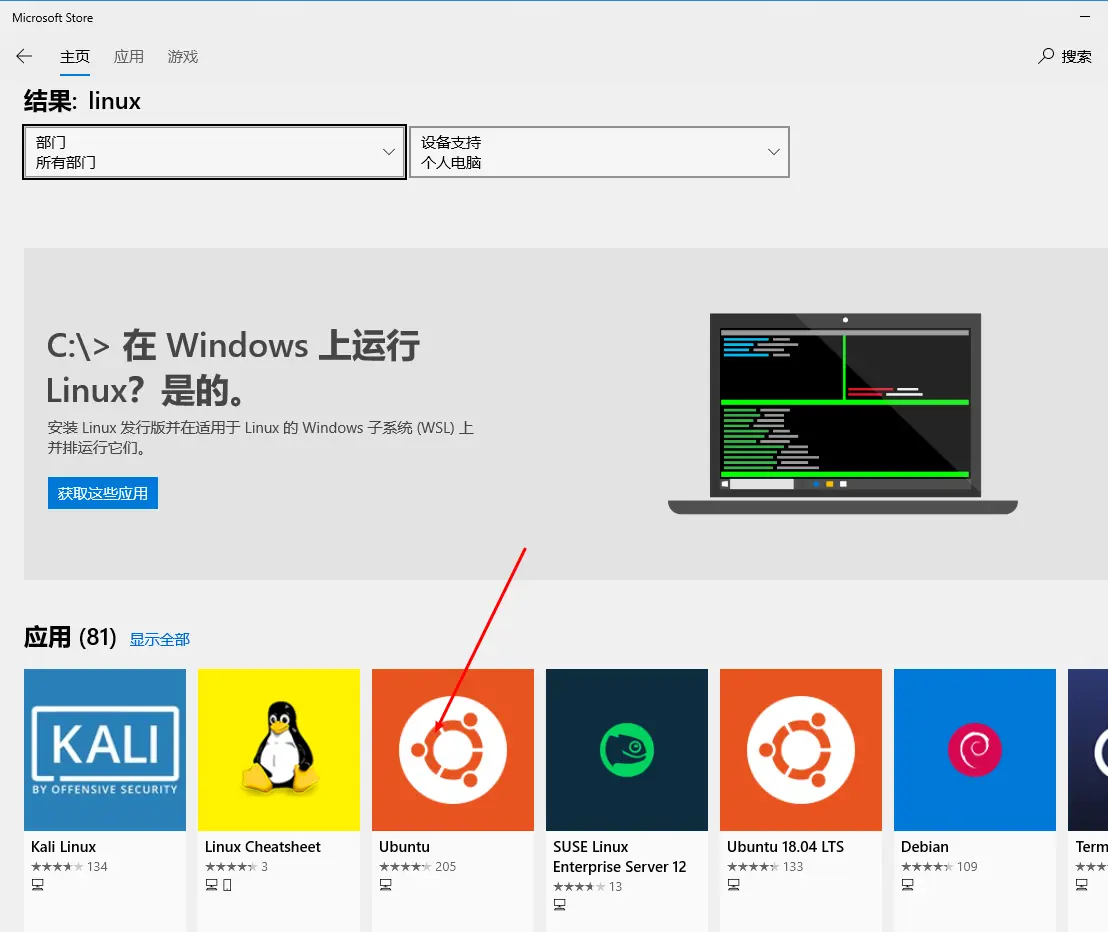The image size is (1108, 932).
Task: Click the PC device icon under Ubuntu 205
Action: coord(385,885)
